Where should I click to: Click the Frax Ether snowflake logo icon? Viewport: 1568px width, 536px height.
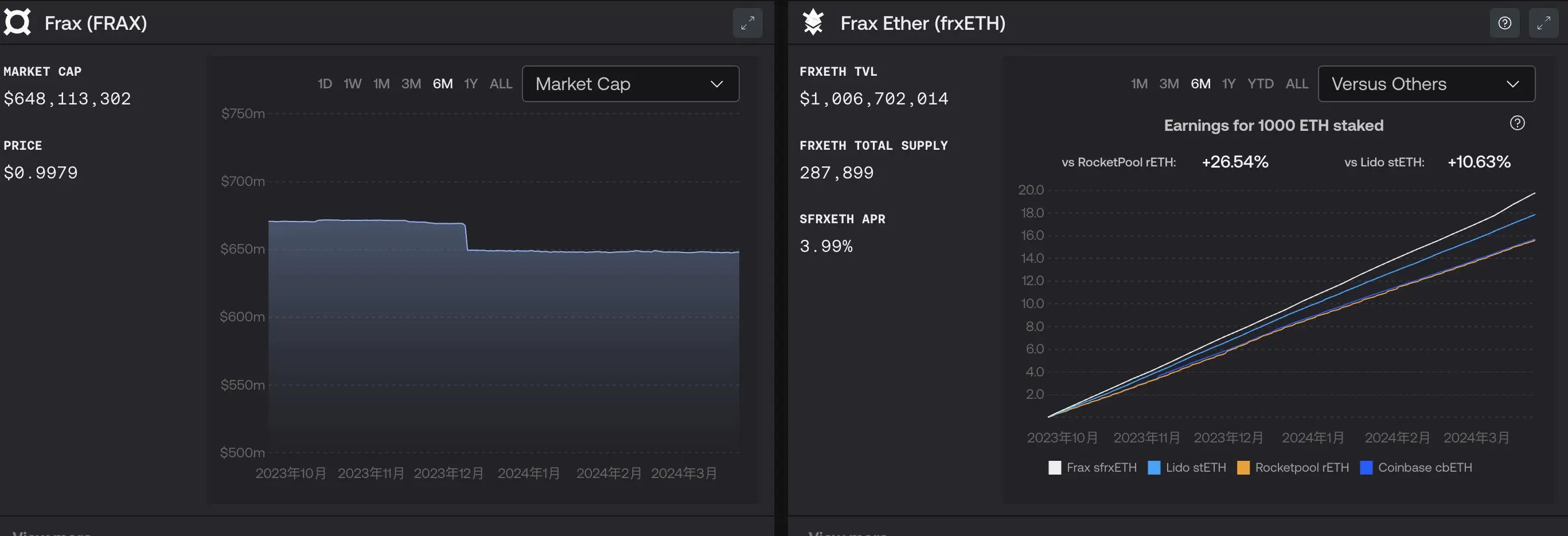pos(813,22)
